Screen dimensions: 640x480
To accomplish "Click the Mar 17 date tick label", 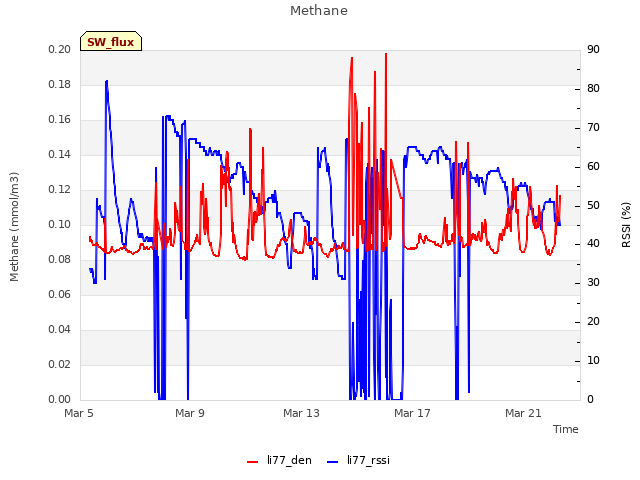I will pos(412,413).
